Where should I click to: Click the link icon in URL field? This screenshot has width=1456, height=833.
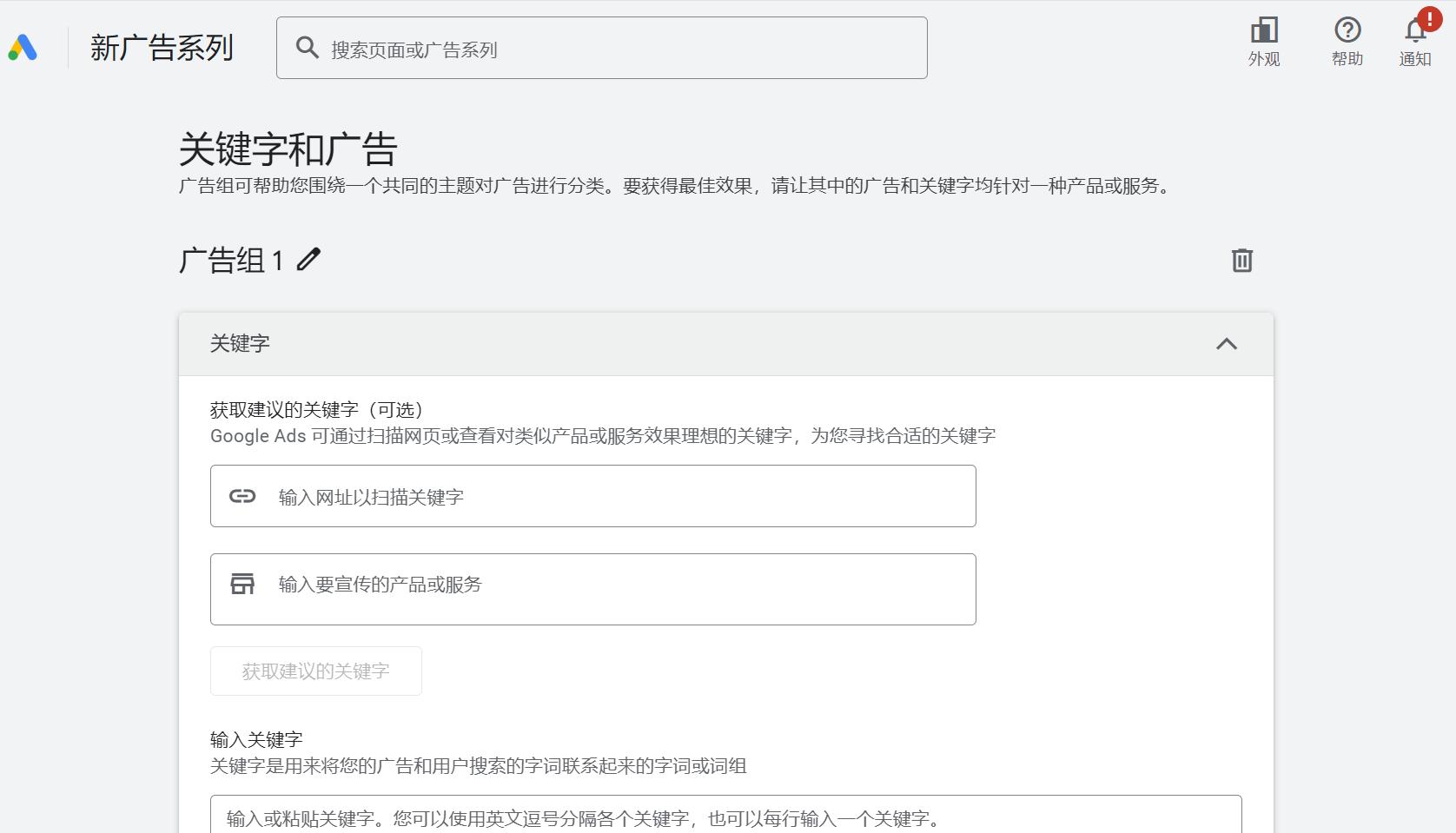coord(242,496)
